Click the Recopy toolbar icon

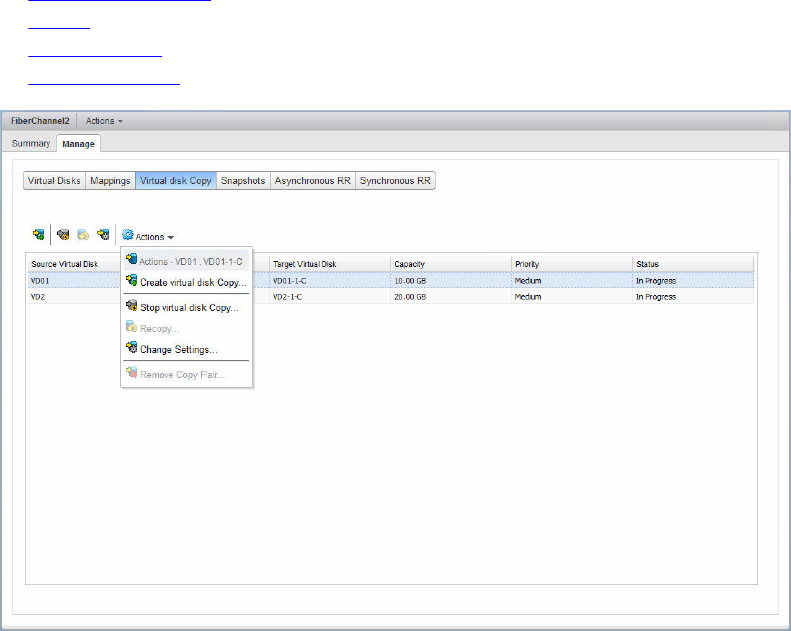click(83, 235)
